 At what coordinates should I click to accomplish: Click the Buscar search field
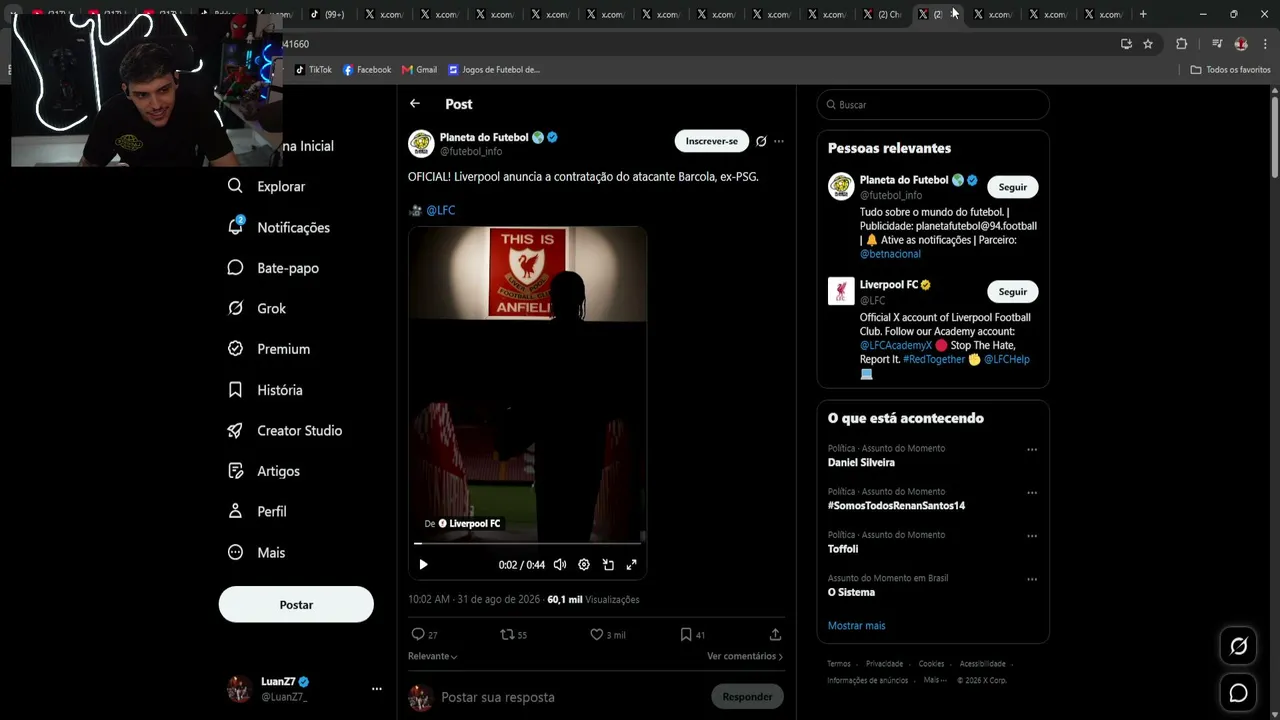933,105
